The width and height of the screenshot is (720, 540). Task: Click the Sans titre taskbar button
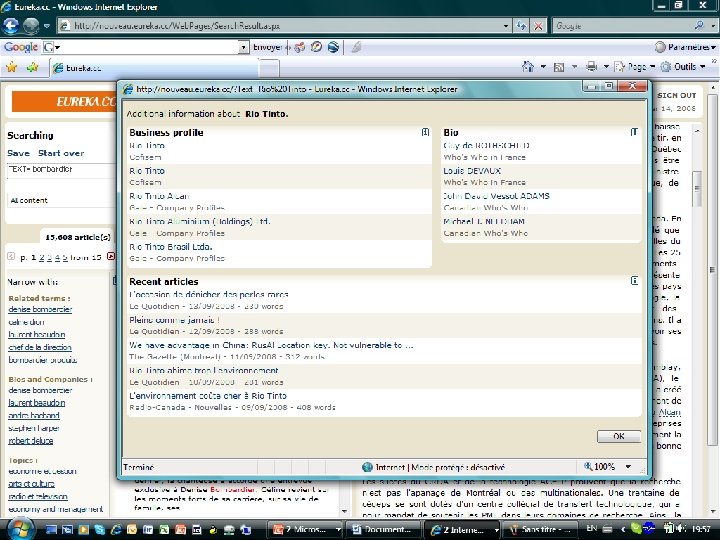(x=541, y=529)
